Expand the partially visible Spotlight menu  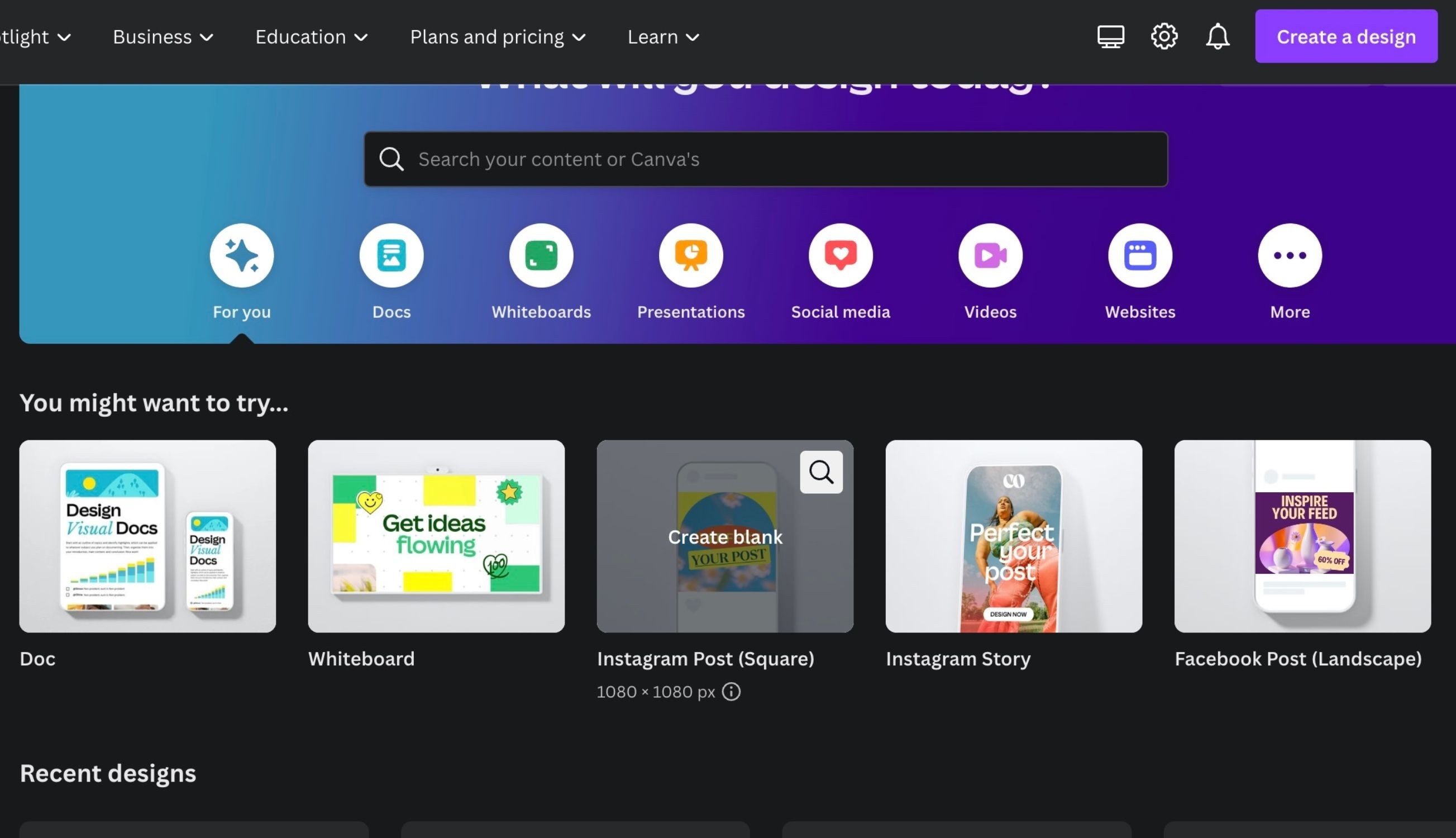click(36, 37)
